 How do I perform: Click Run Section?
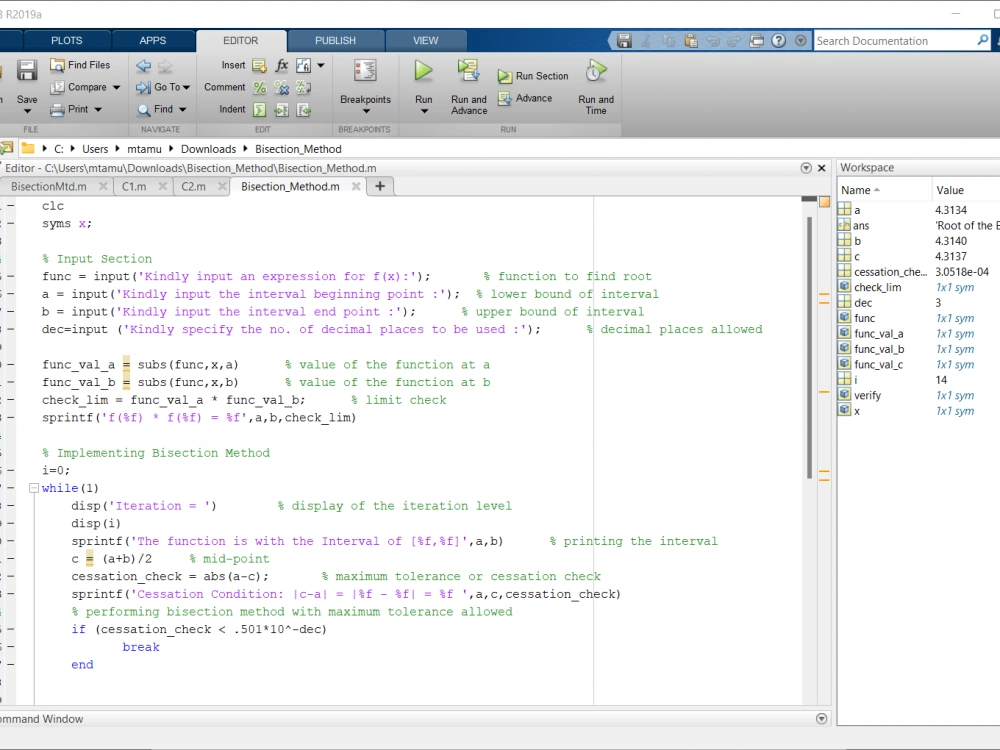pos(533,76)
